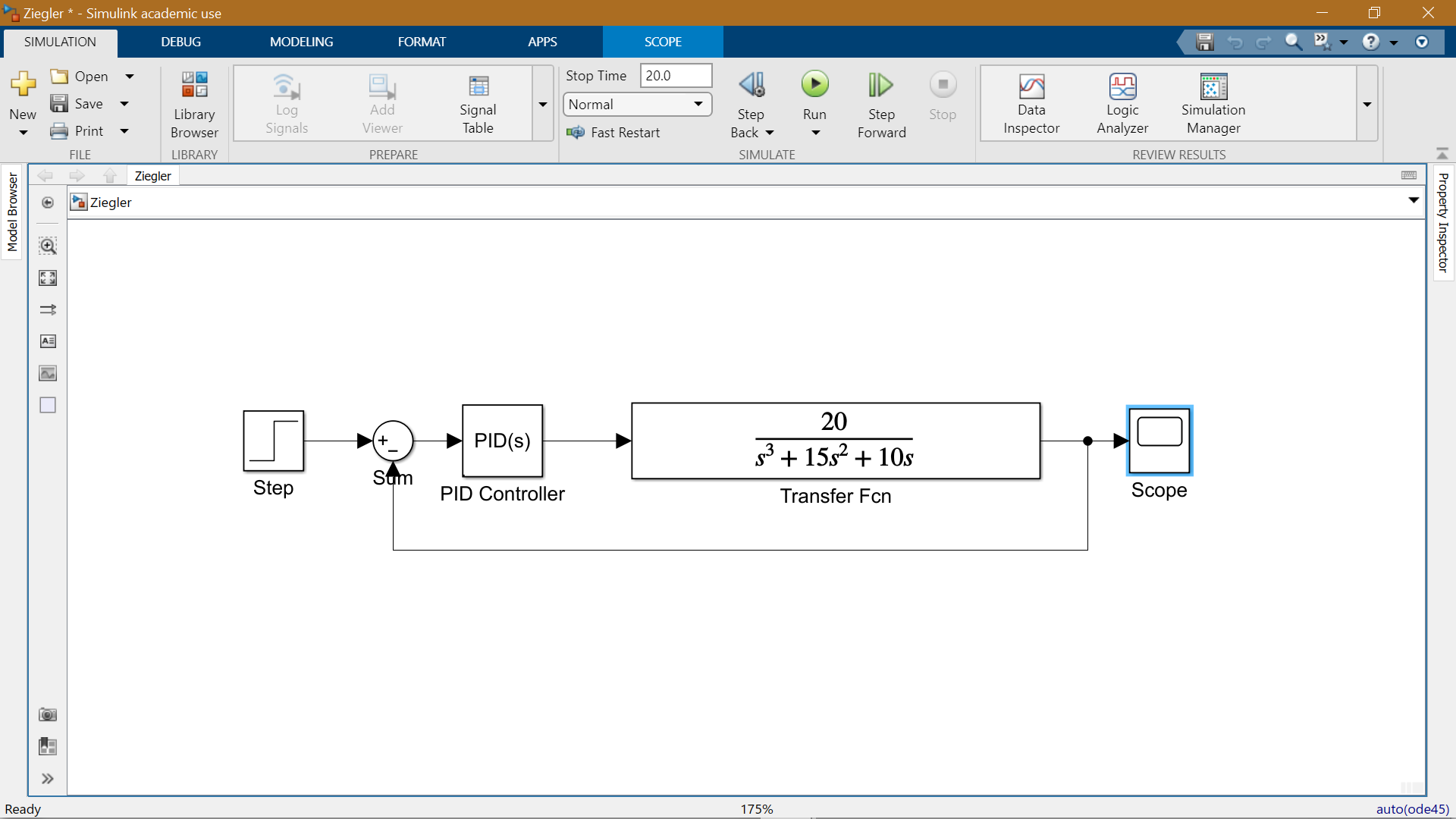Screen dimensions: 1456x819
Task: Click the quick access Redo icon
Action: (1263, 42)
